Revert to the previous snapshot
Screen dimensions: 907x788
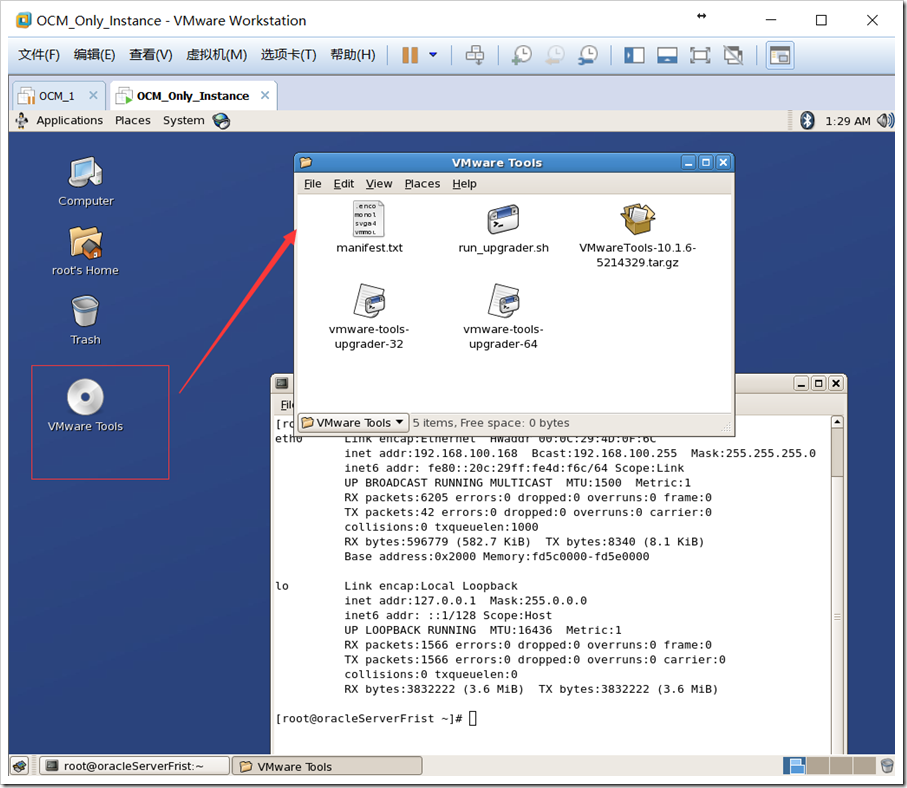555,56
